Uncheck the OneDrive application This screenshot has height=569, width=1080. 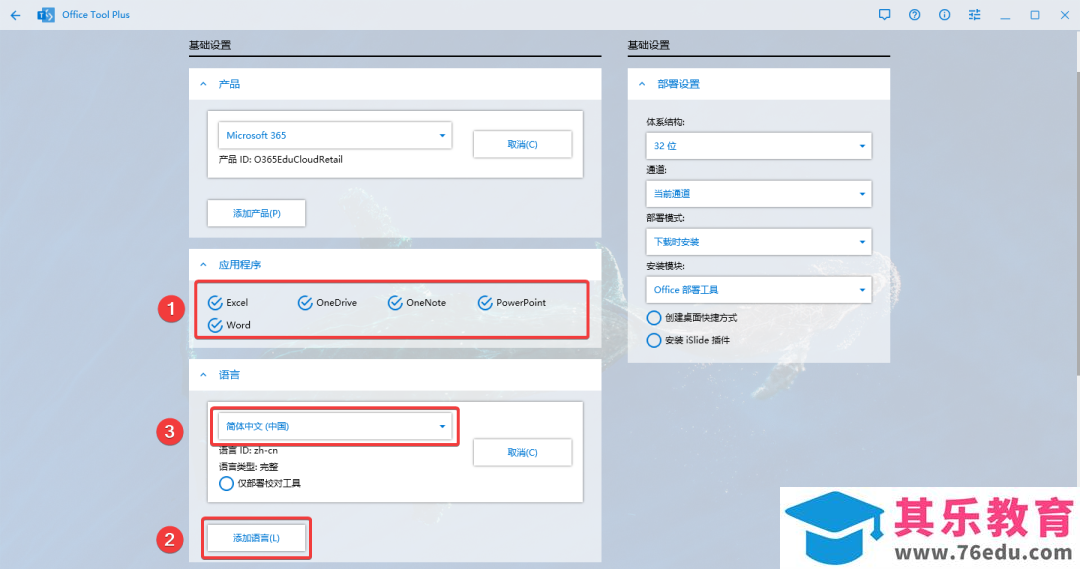[305, 302]
